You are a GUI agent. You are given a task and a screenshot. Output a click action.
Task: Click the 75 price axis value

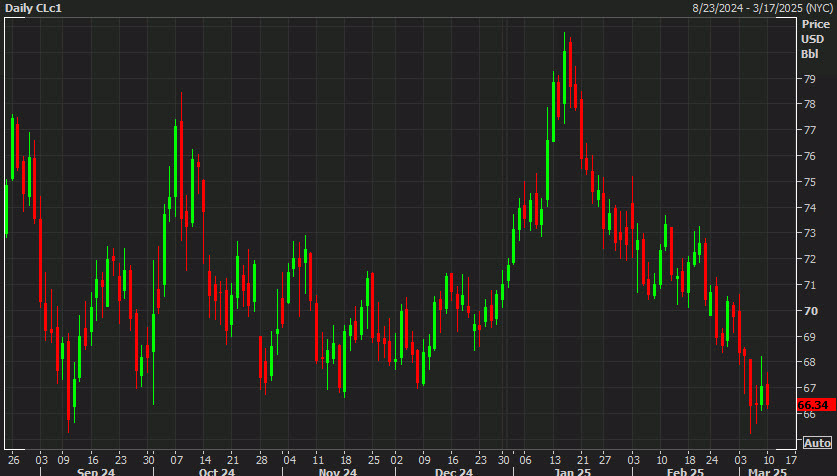(x=810, y=182)
